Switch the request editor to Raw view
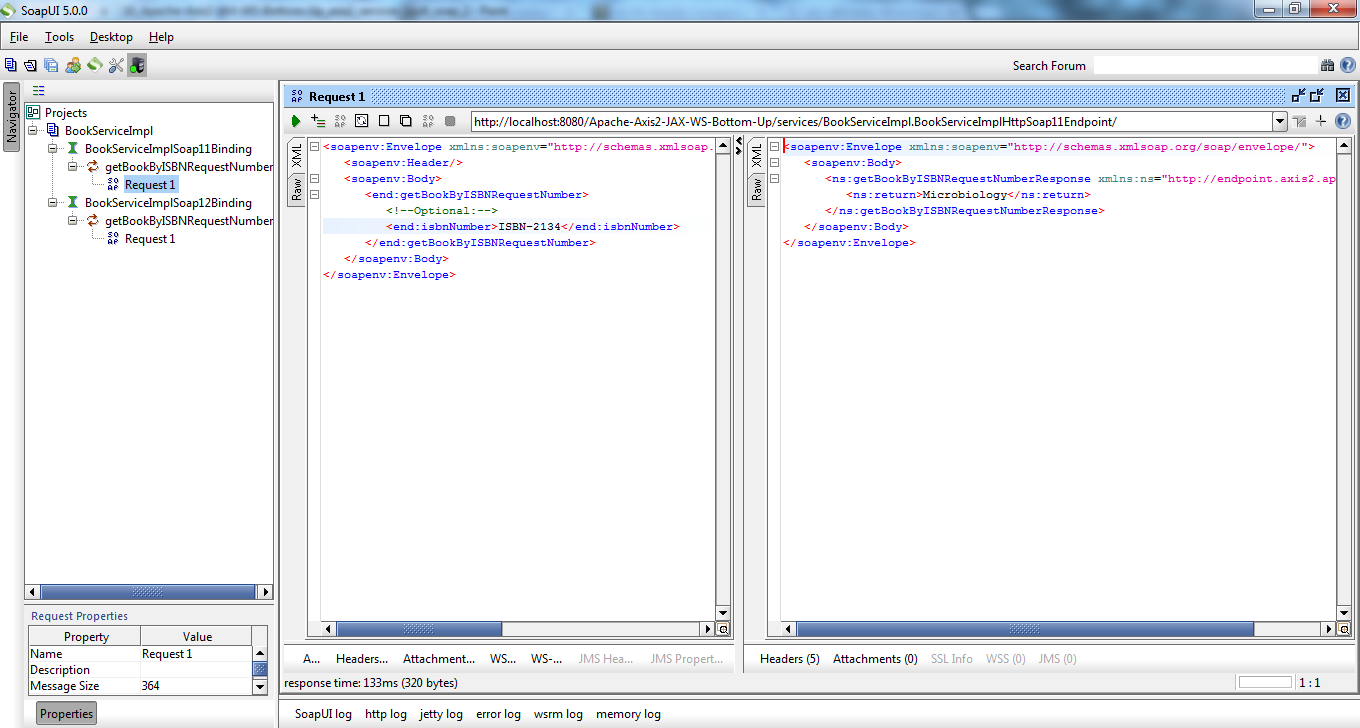The image size is (1360, 728). (x=297, y=188)
